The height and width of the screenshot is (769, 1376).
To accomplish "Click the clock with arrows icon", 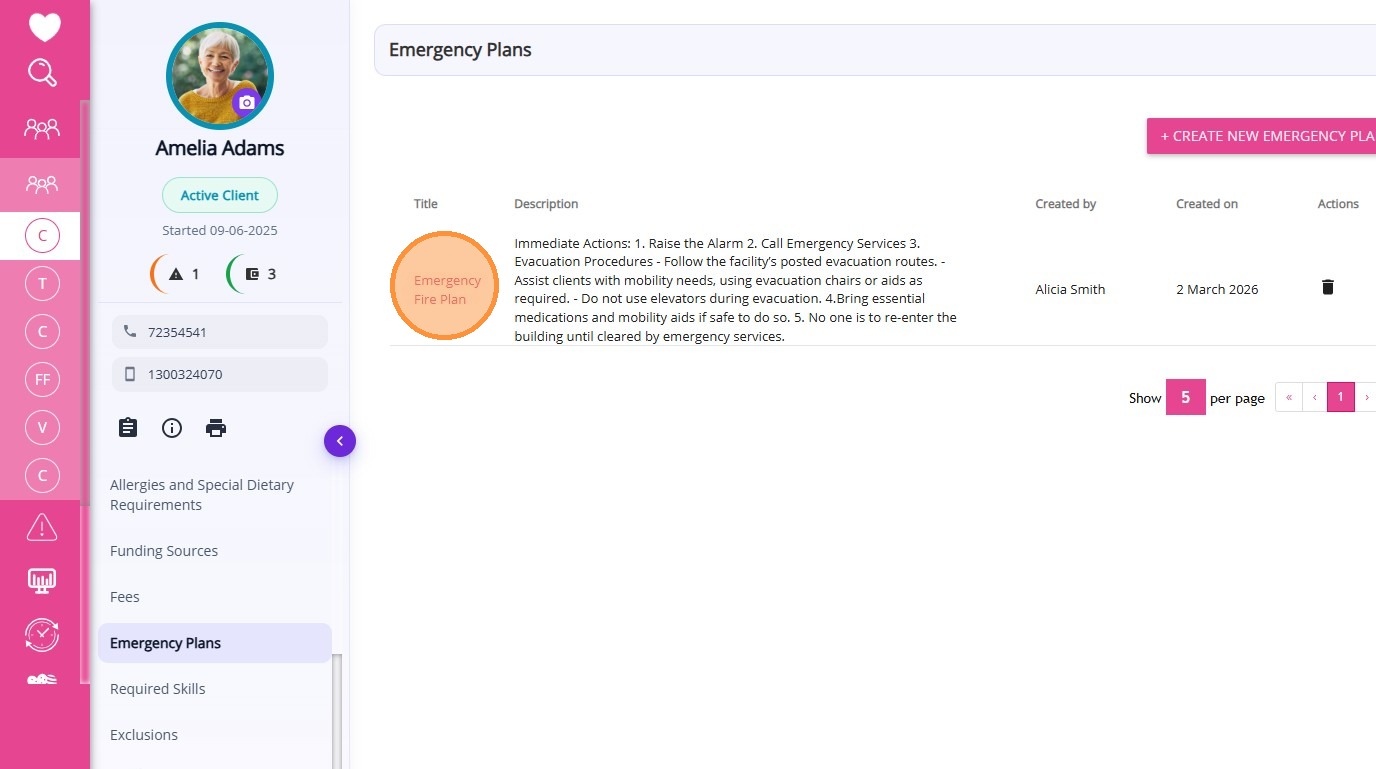I will [42, 634].
